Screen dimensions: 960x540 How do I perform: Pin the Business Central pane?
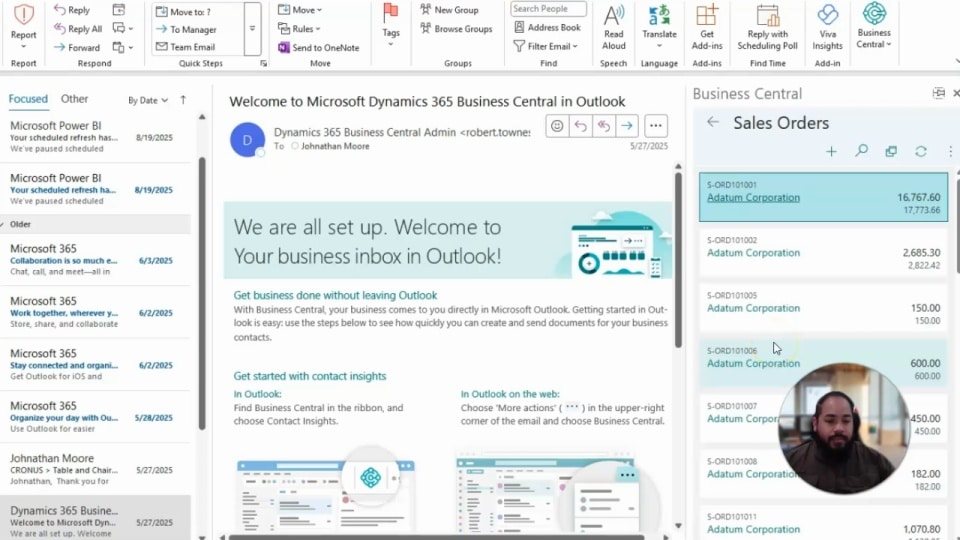coord(938,93)
